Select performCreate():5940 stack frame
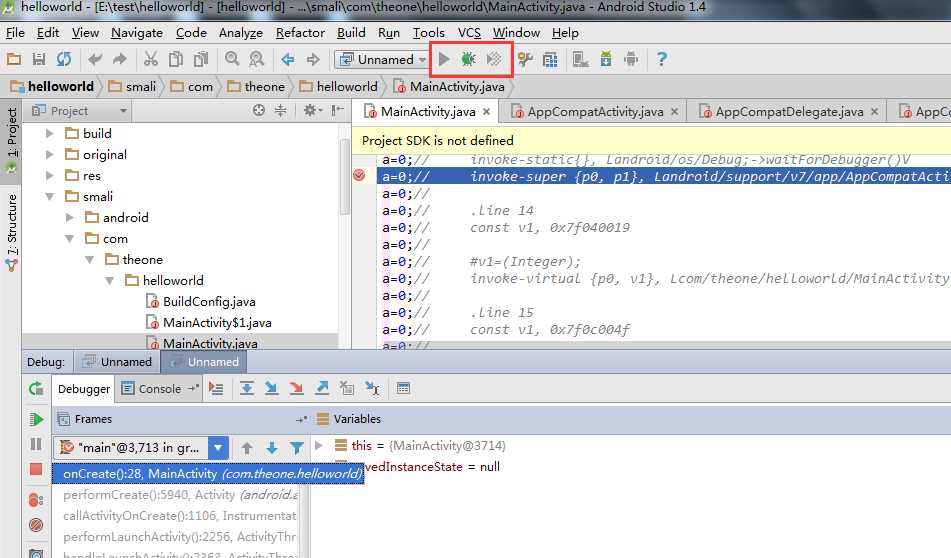The width and height of the screenshot is (951, 558). [x=179, y=495]
